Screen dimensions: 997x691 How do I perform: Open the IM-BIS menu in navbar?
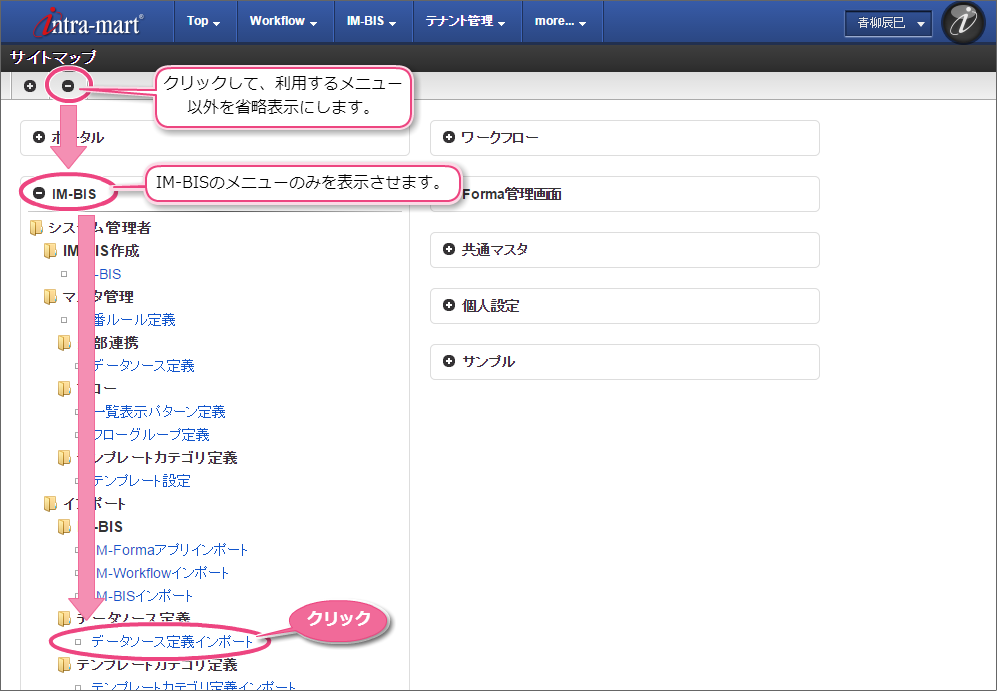click(x=371, y=21)
